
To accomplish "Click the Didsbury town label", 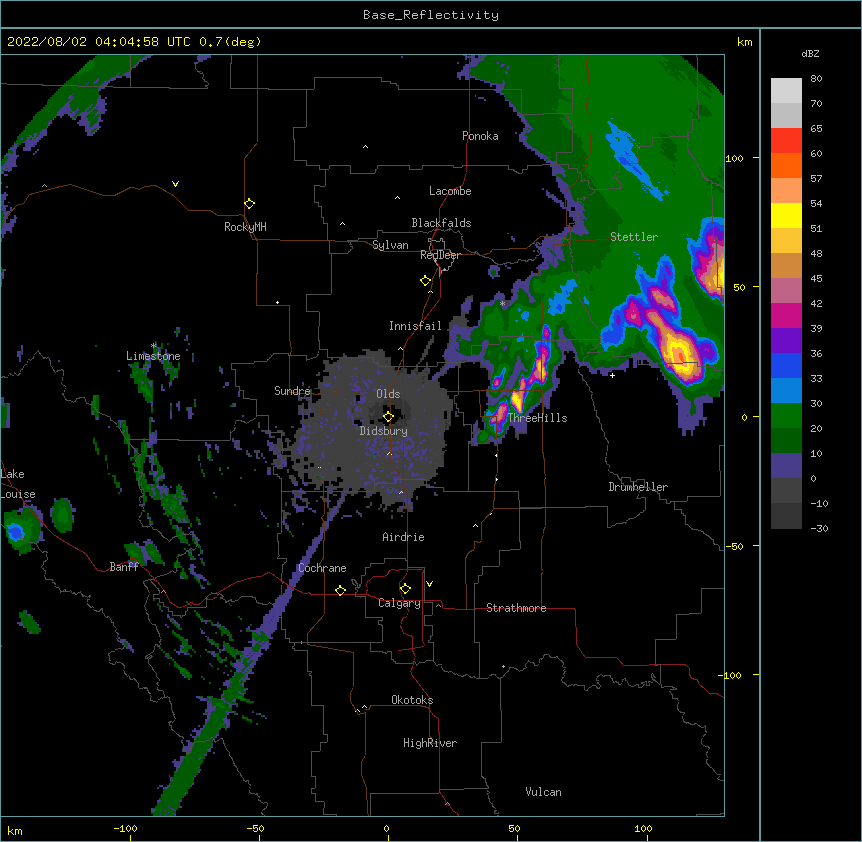I will pos(384,431).
